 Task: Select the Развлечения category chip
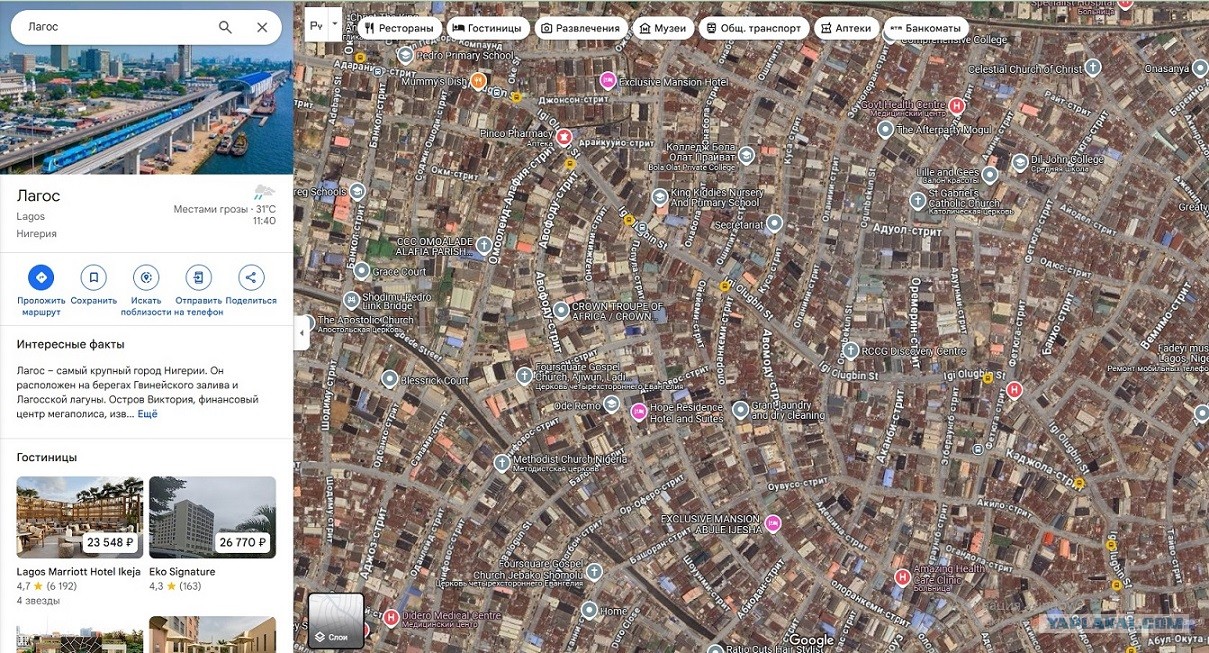click(581, 28)
